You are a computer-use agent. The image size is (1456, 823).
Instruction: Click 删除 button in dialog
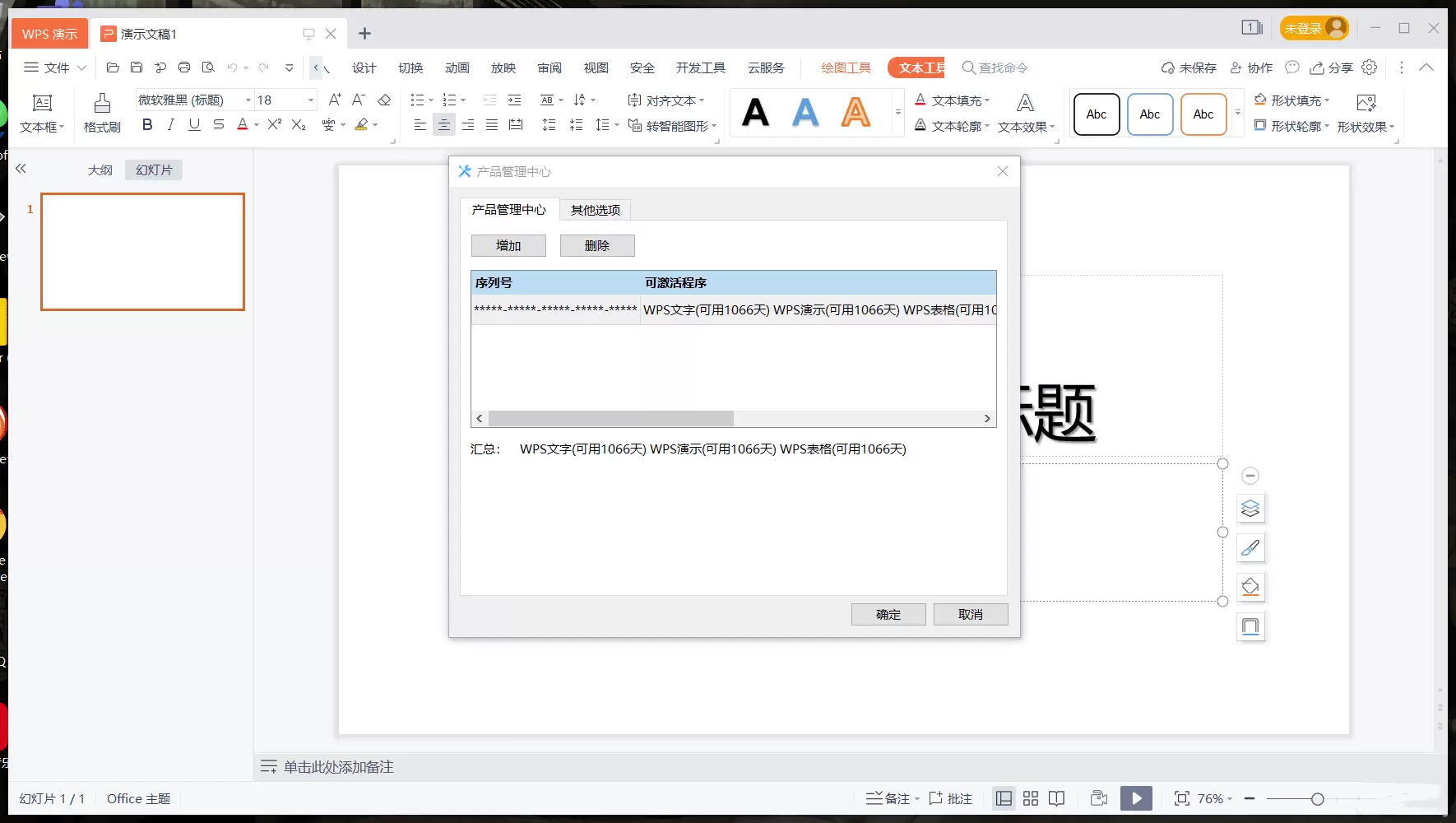597,245
